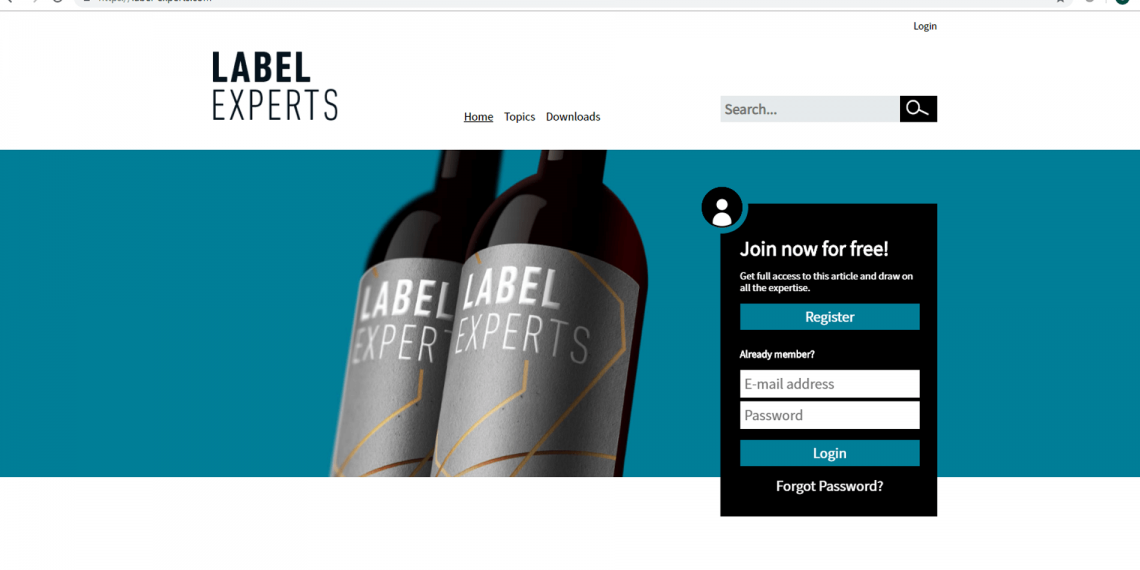Focus the E-mail address field
Screen dimensions: 1140x570
coord(830,384)
